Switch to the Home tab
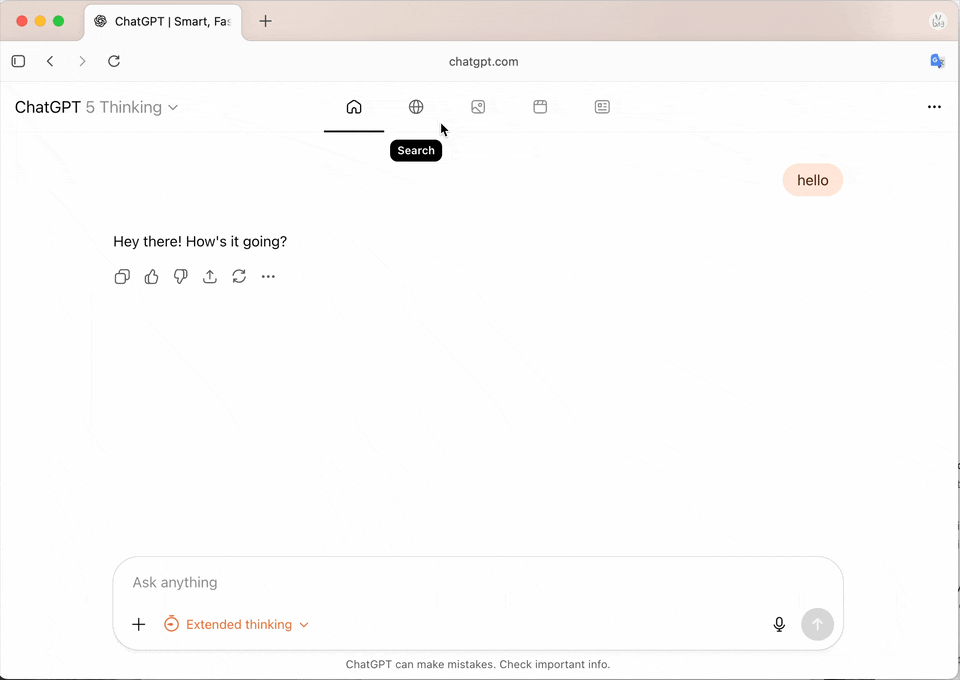Screen dimensions: 960x680 tap(353, 107)
